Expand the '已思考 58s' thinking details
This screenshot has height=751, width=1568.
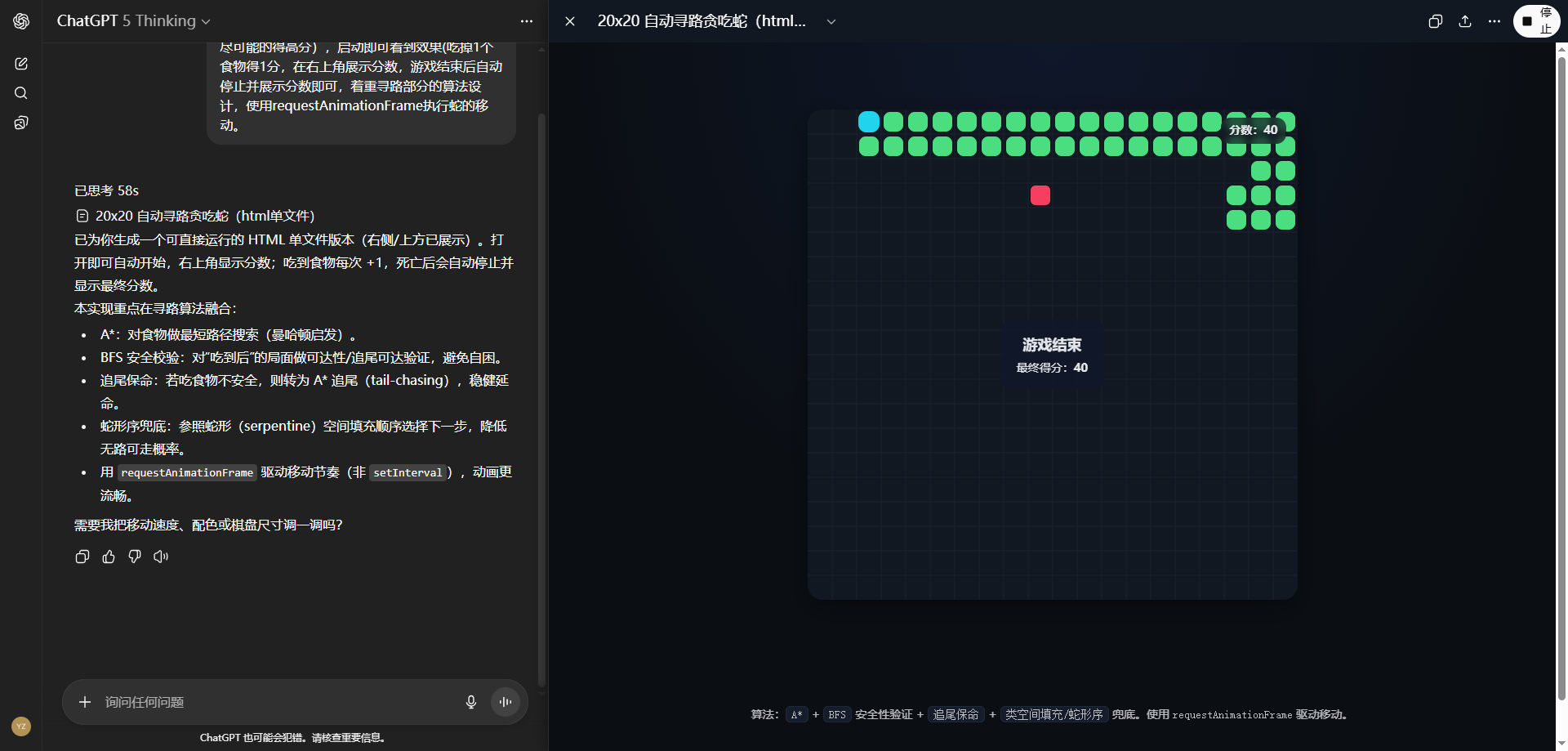click(x=106, y=190)
